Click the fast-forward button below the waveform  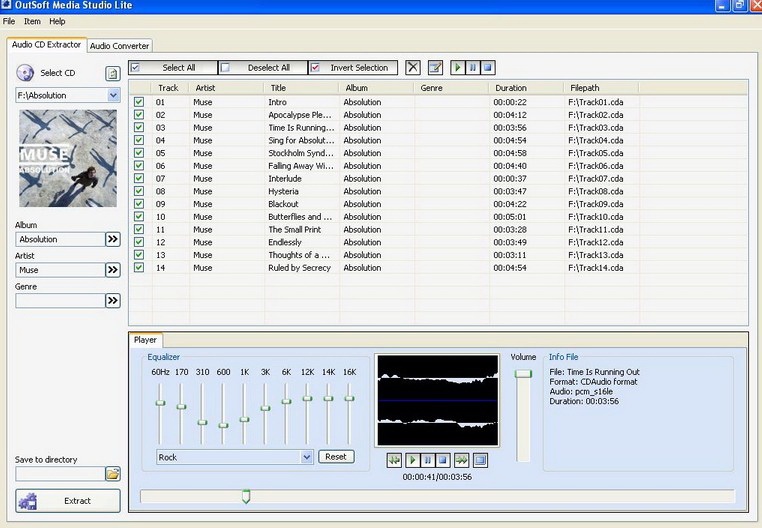(461, 460)
